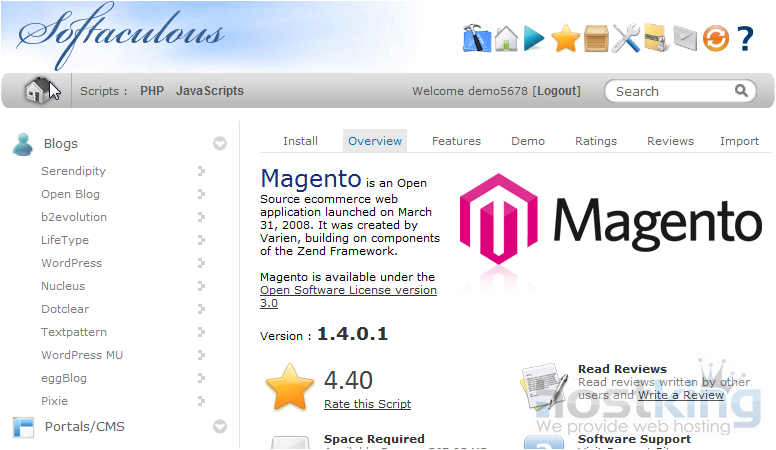This screenshot has width=776, height=450.
Task: Expand the arrow next to WordPress
Action: click(201, 264)
